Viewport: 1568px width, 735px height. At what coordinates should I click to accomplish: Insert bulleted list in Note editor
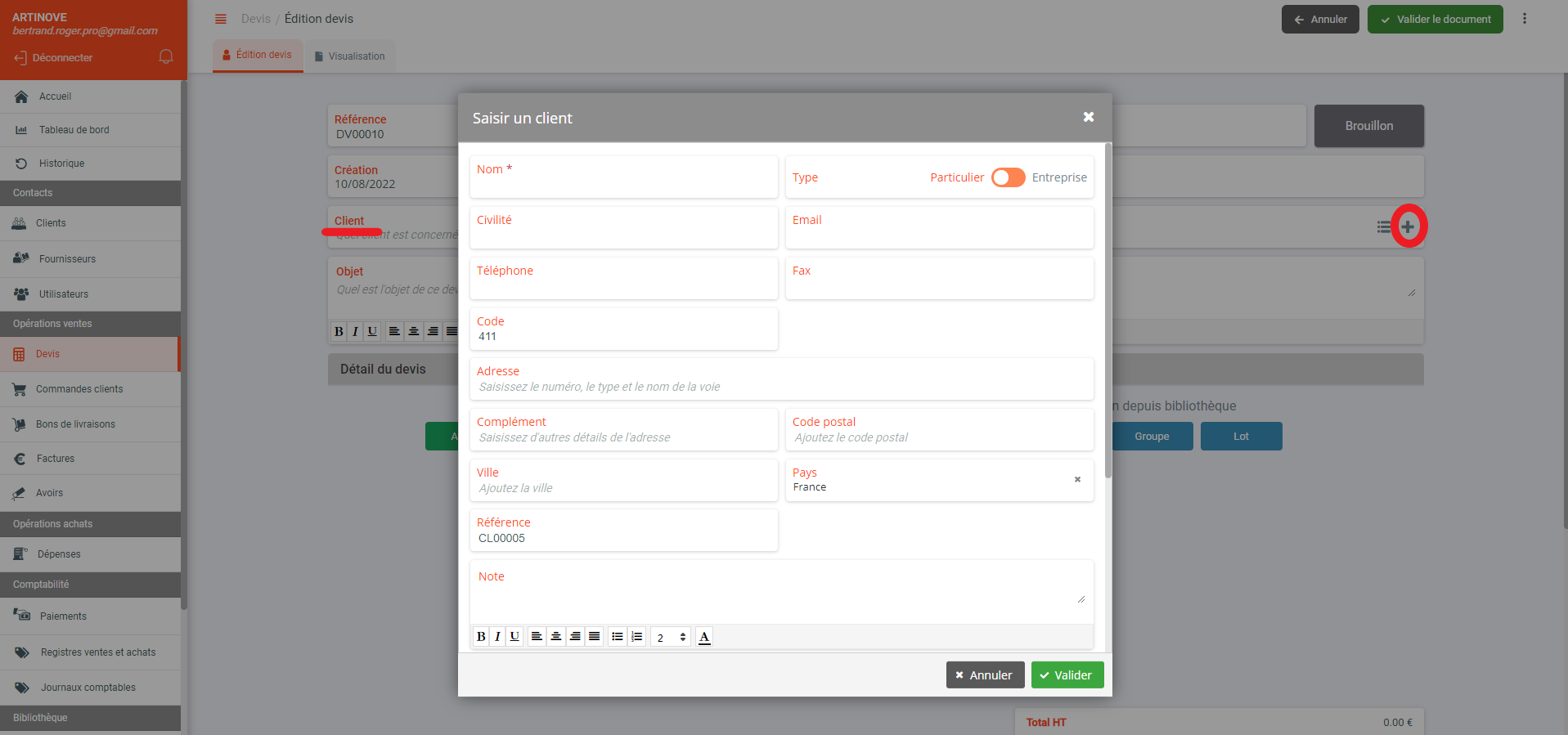(618, 637)
